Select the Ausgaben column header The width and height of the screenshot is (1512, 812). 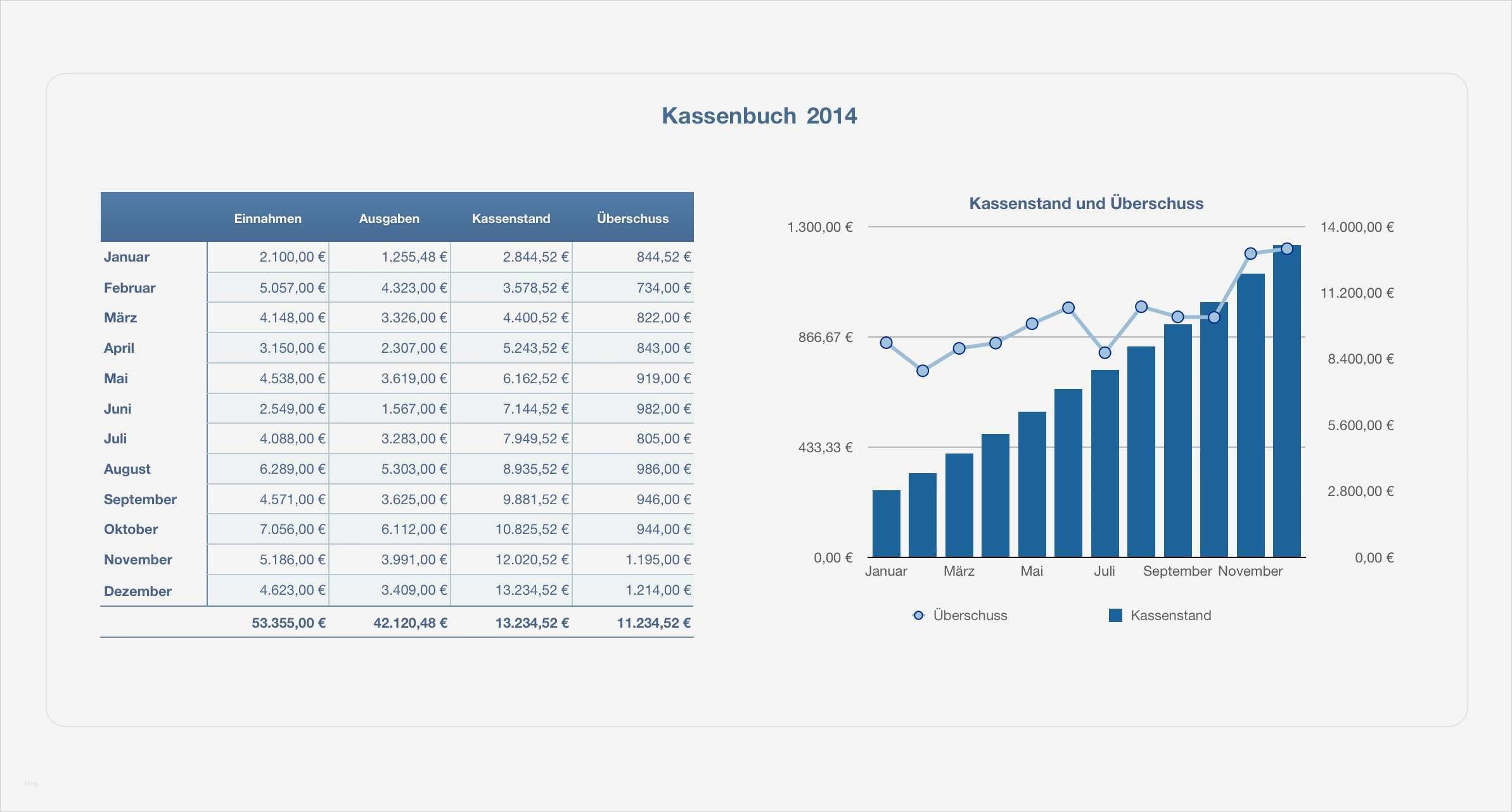point(389,219)
